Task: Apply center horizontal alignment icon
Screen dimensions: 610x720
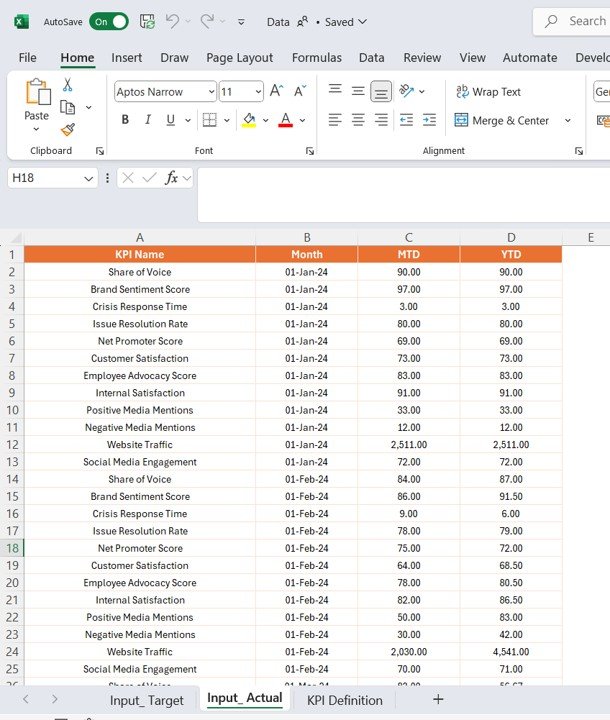Action: point(358,120)
